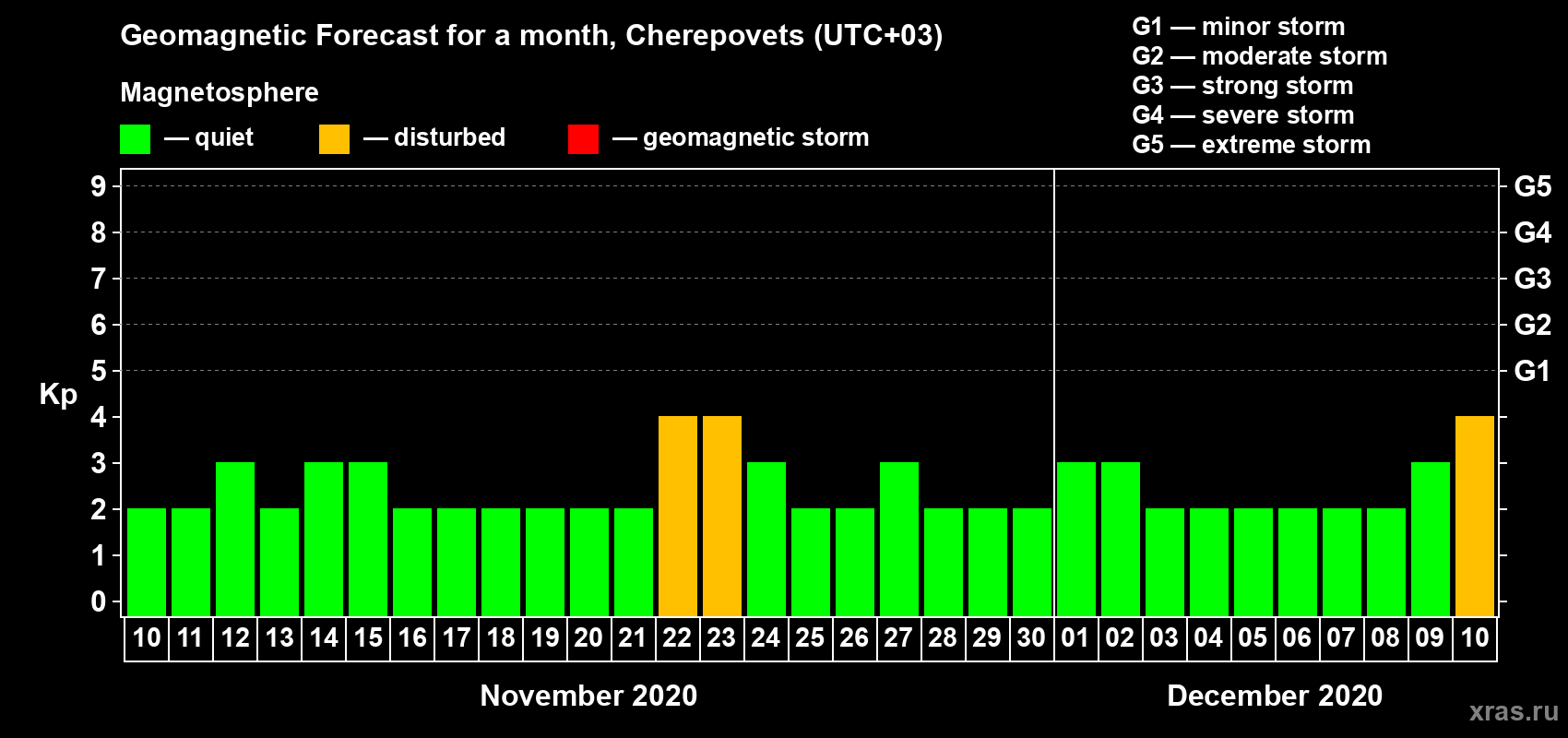Screen dimensions: 1568x738
Task: Click the orange bar above date 22
Action: click(x=678, y=517)
